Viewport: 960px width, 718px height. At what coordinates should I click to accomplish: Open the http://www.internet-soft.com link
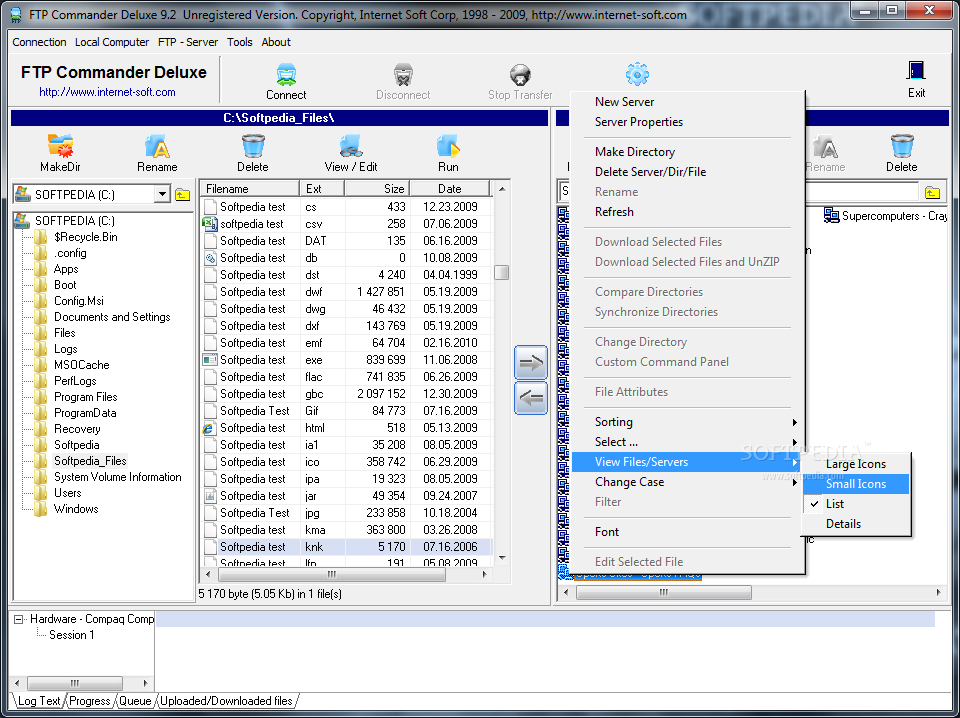coord(107,92)
